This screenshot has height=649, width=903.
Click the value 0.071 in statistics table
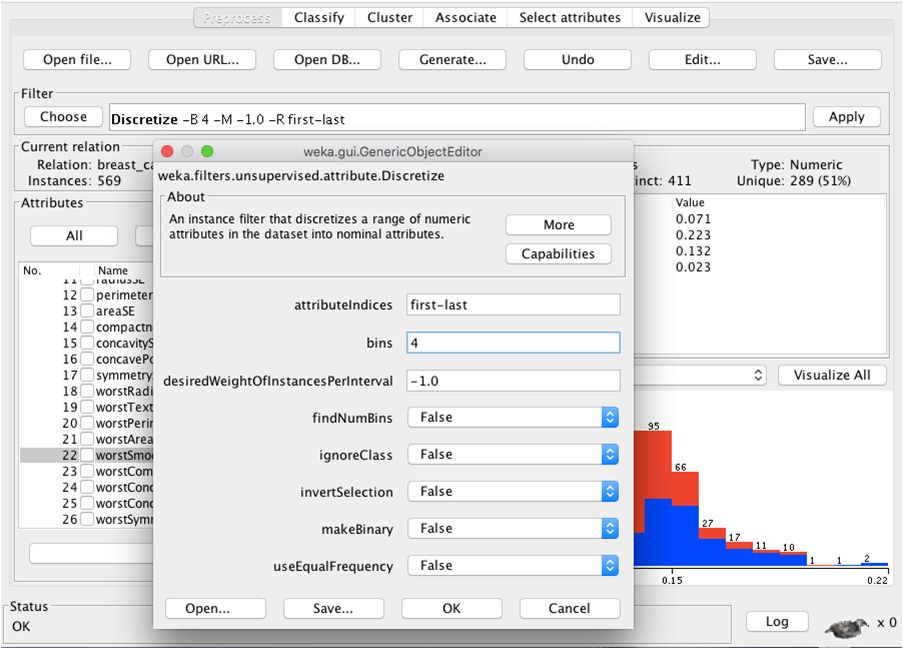click(x=693, y=219)
